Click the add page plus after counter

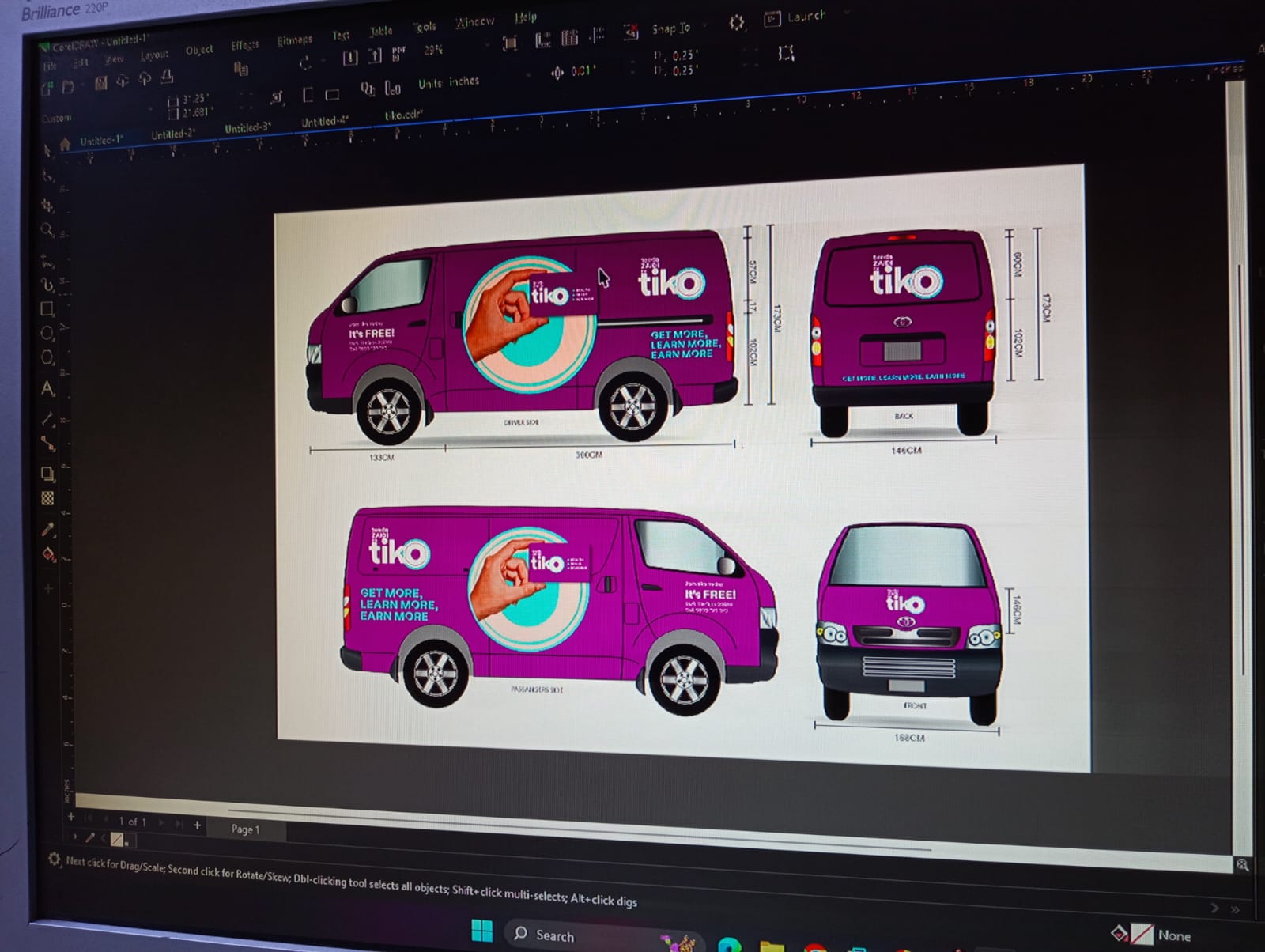[198, 825]
